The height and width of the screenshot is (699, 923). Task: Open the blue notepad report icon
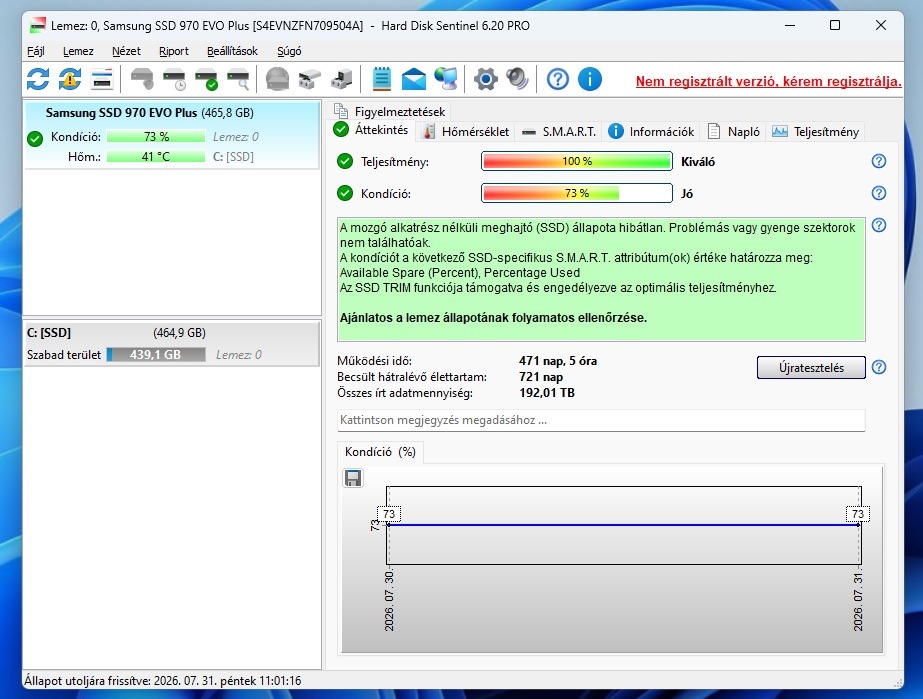[x=381, y=79]
